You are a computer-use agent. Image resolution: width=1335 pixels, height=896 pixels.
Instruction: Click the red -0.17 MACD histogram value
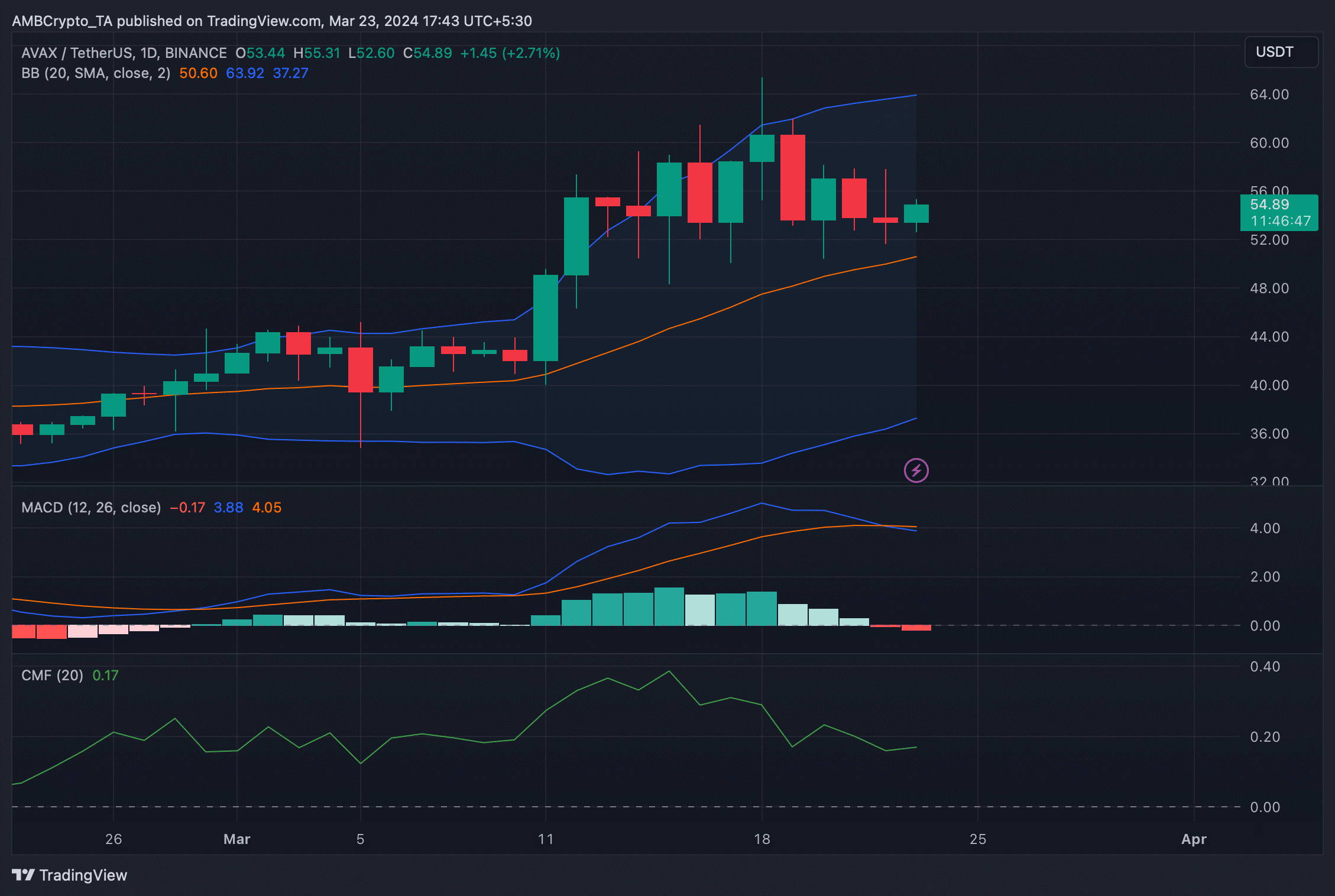187,508
